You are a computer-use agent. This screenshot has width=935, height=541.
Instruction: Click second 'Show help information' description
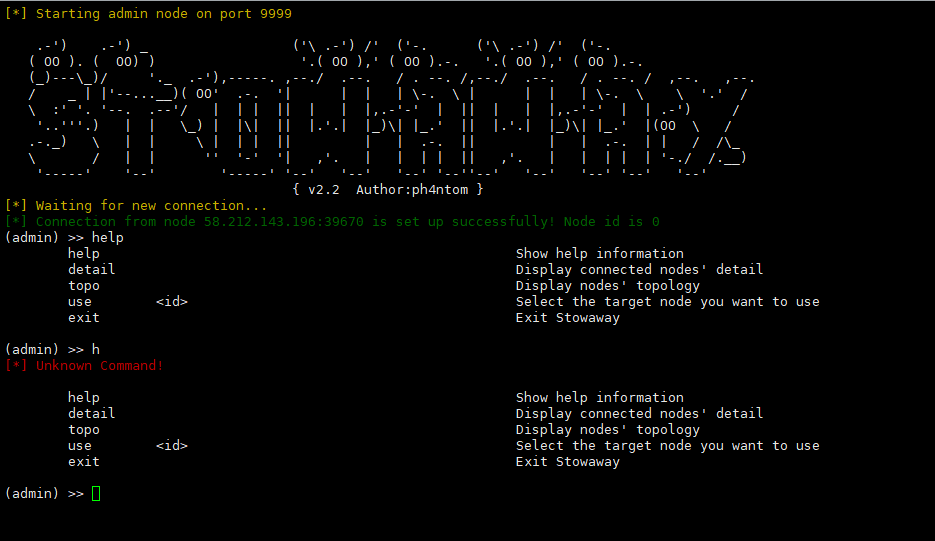tap(599, 397)
